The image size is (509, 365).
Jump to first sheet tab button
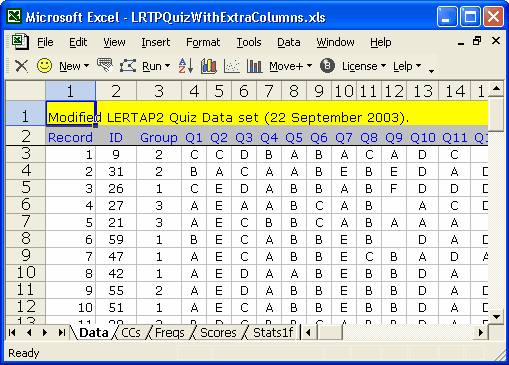tap(12, 333)
